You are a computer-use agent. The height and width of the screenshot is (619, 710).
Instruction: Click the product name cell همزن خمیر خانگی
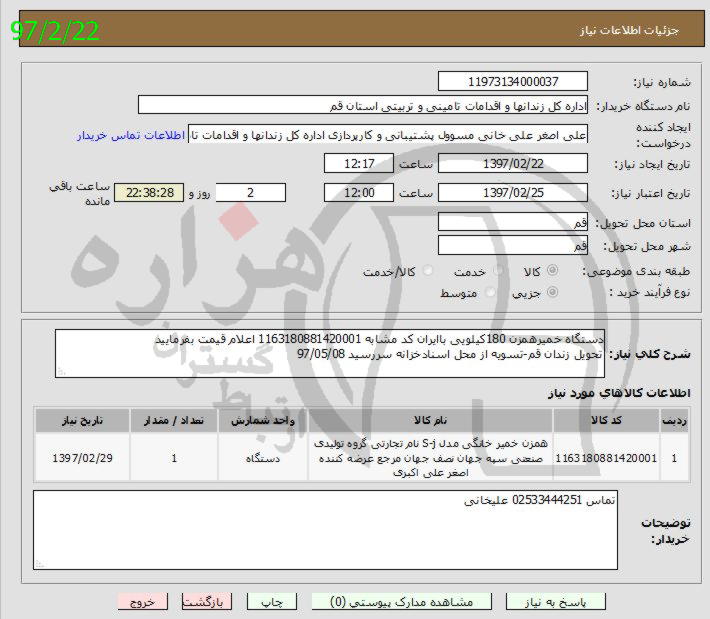[x=430, y=457]
